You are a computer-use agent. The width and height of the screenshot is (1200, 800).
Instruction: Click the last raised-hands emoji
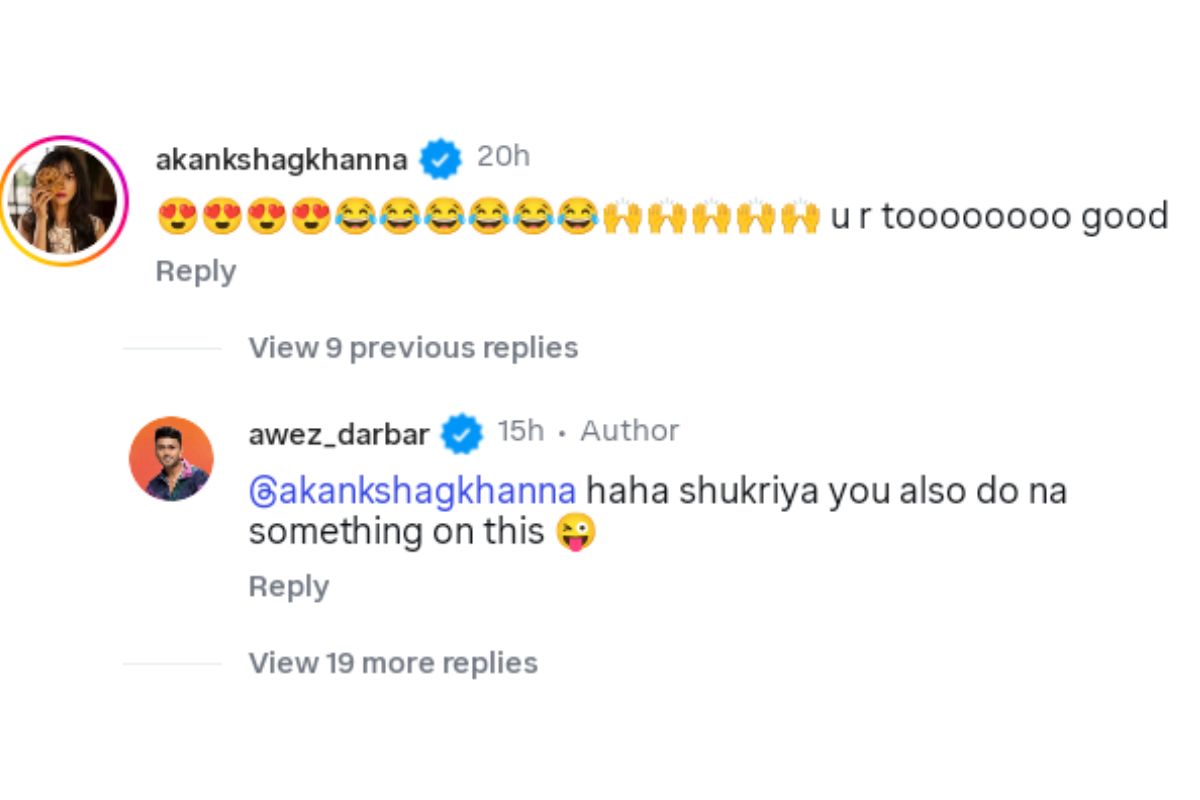pos(800,217)
